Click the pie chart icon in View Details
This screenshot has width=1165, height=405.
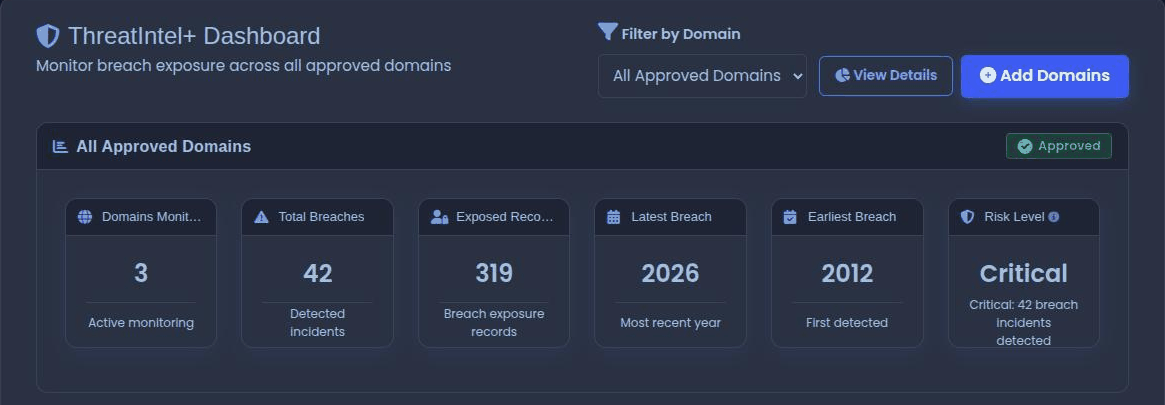(842, 76)
